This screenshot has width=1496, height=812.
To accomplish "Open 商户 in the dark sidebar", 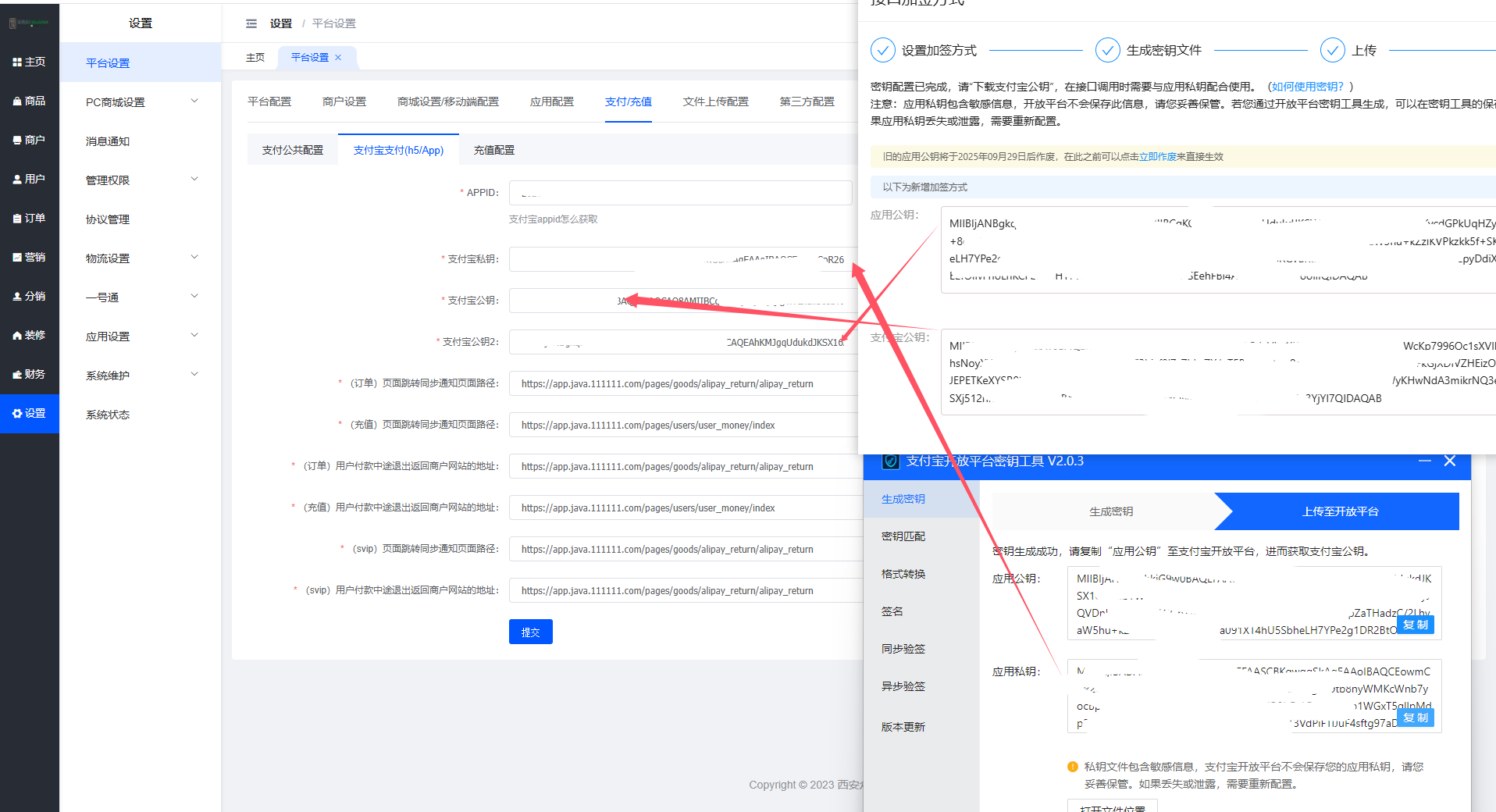I will (x=30, y=140).
